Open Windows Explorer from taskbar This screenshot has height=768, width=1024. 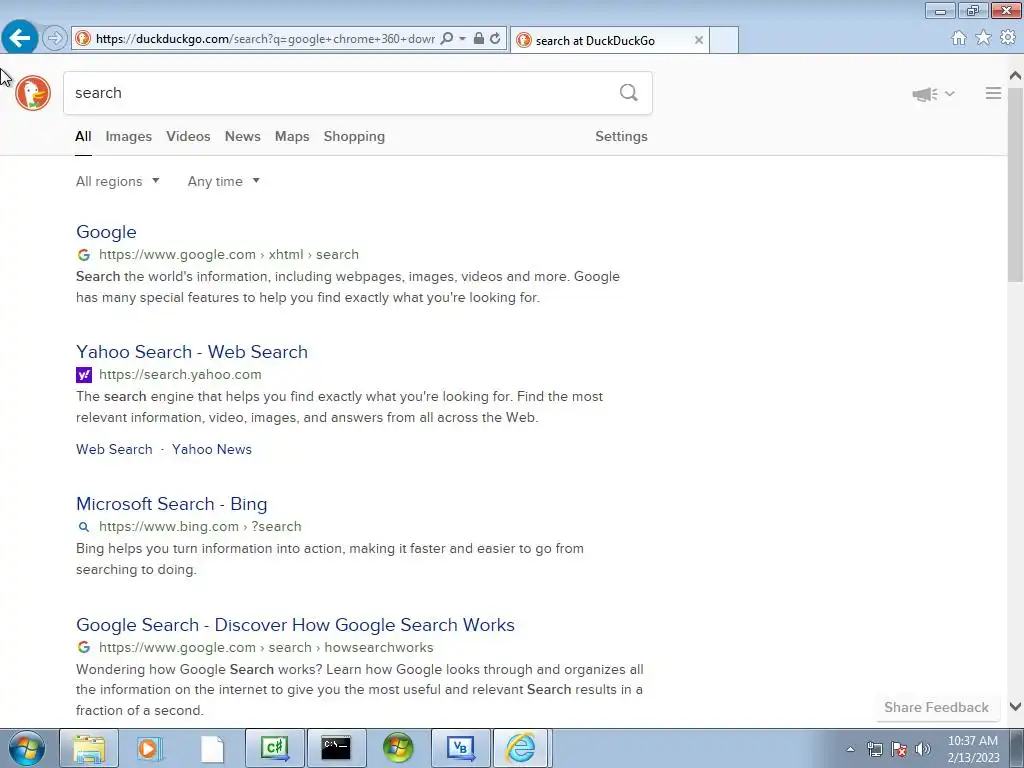[89, 748]
